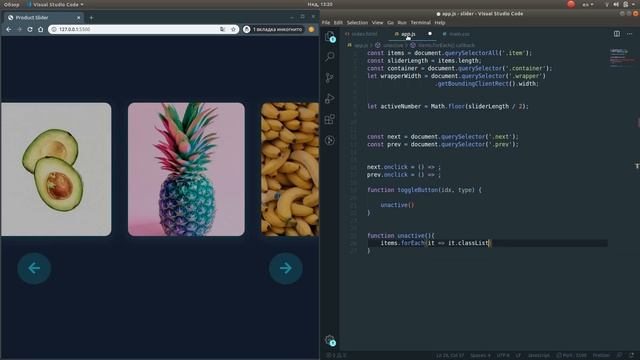This screenshot has width=640, height=360.
Task: Change indentation via Spaces: 4 status item
Action: (x=480, y=356)
